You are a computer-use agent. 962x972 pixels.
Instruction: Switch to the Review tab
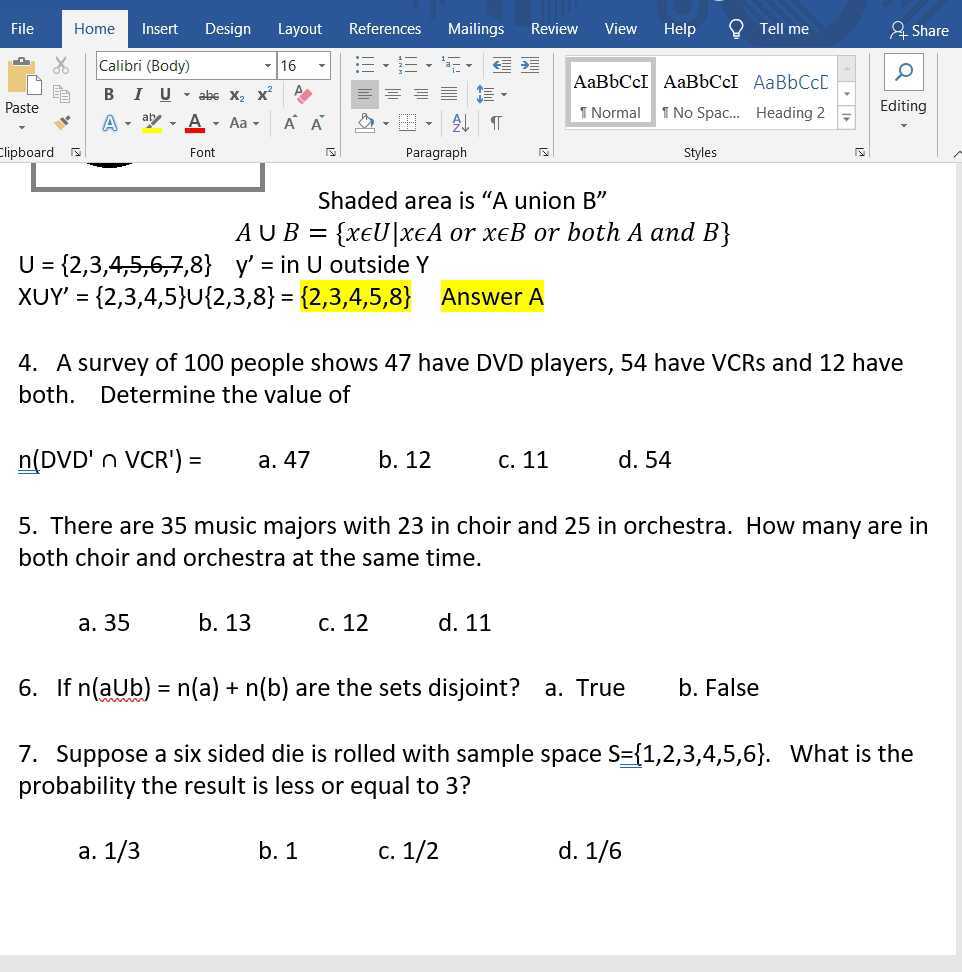pos(554,29)
